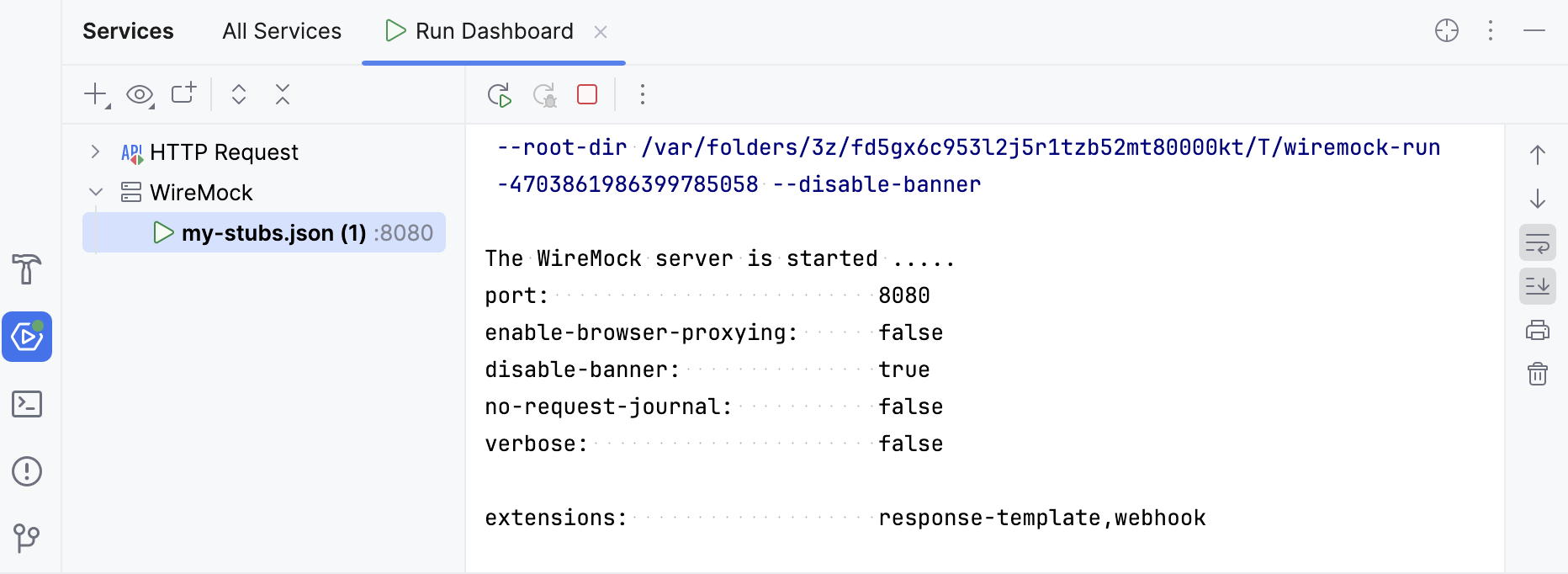Open the Version Control tool window
The image size is (1568, 574).
[27, 538]
